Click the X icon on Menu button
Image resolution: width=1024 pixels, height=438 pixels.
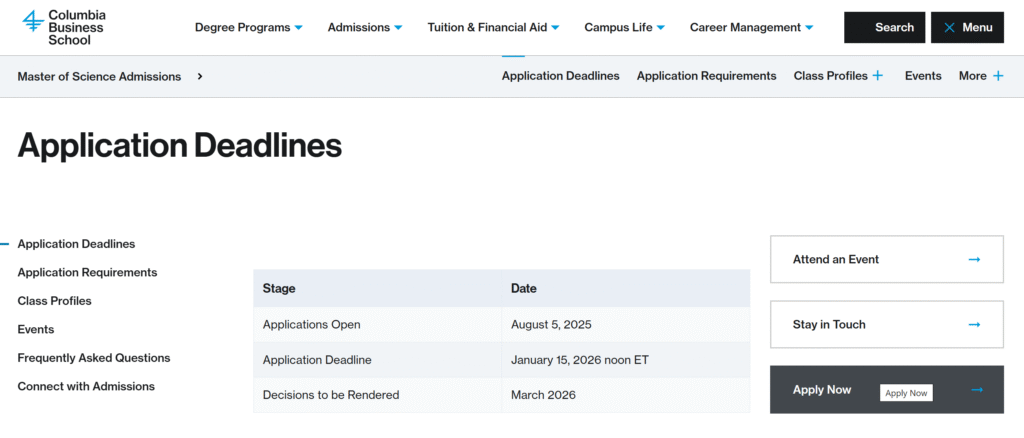(x=949, y=28)
